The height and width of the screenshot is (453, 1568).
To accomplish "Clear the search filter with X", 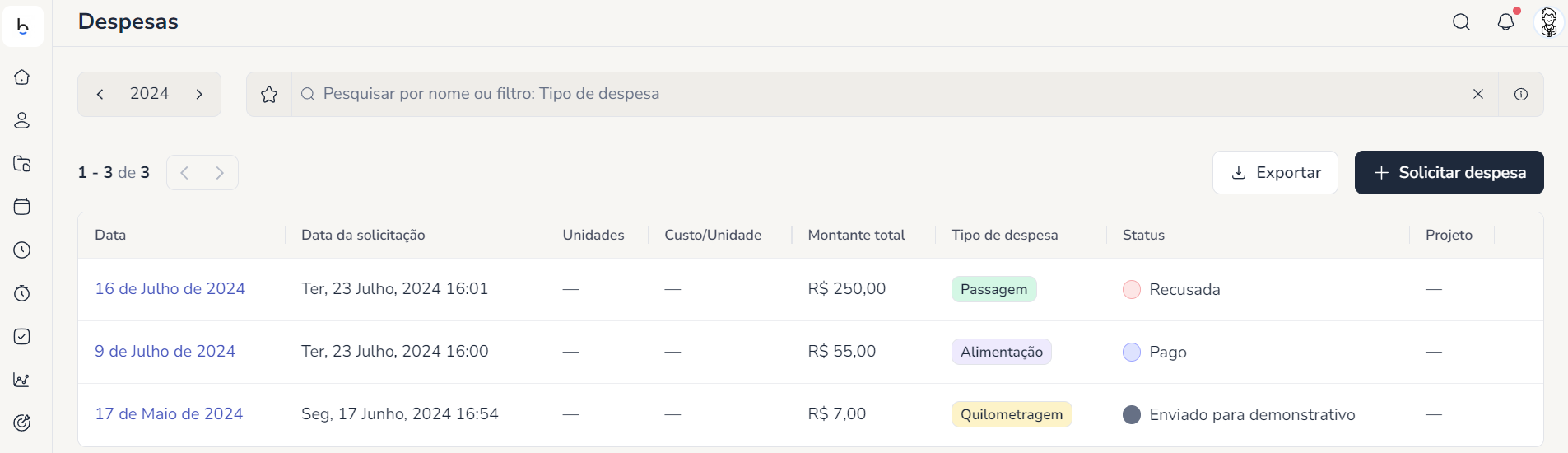I will pos(1478,95).
